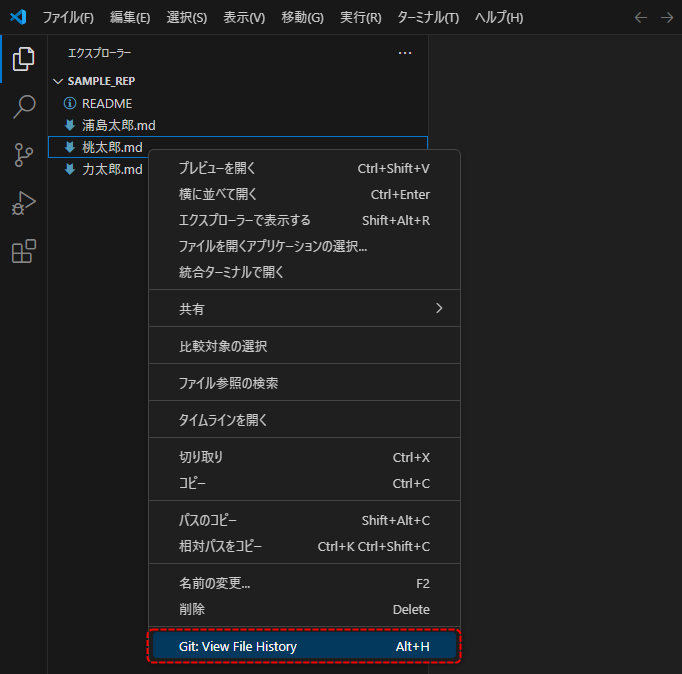Open the Explorer more actions ellipsis
This screenshot has width=682, height=674.
coord(405,53)
